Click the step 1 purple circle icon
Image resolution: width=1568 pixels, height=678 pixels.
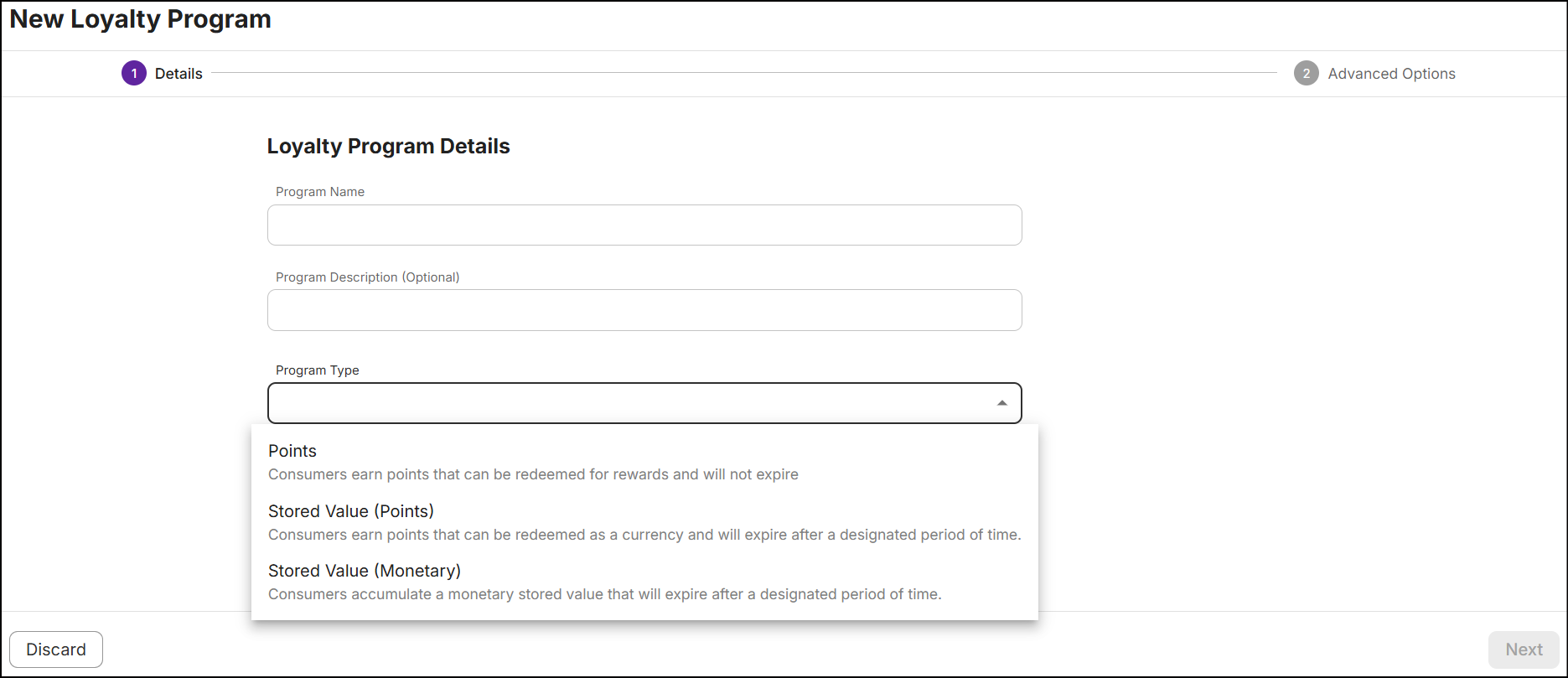[x=134, y=74]
